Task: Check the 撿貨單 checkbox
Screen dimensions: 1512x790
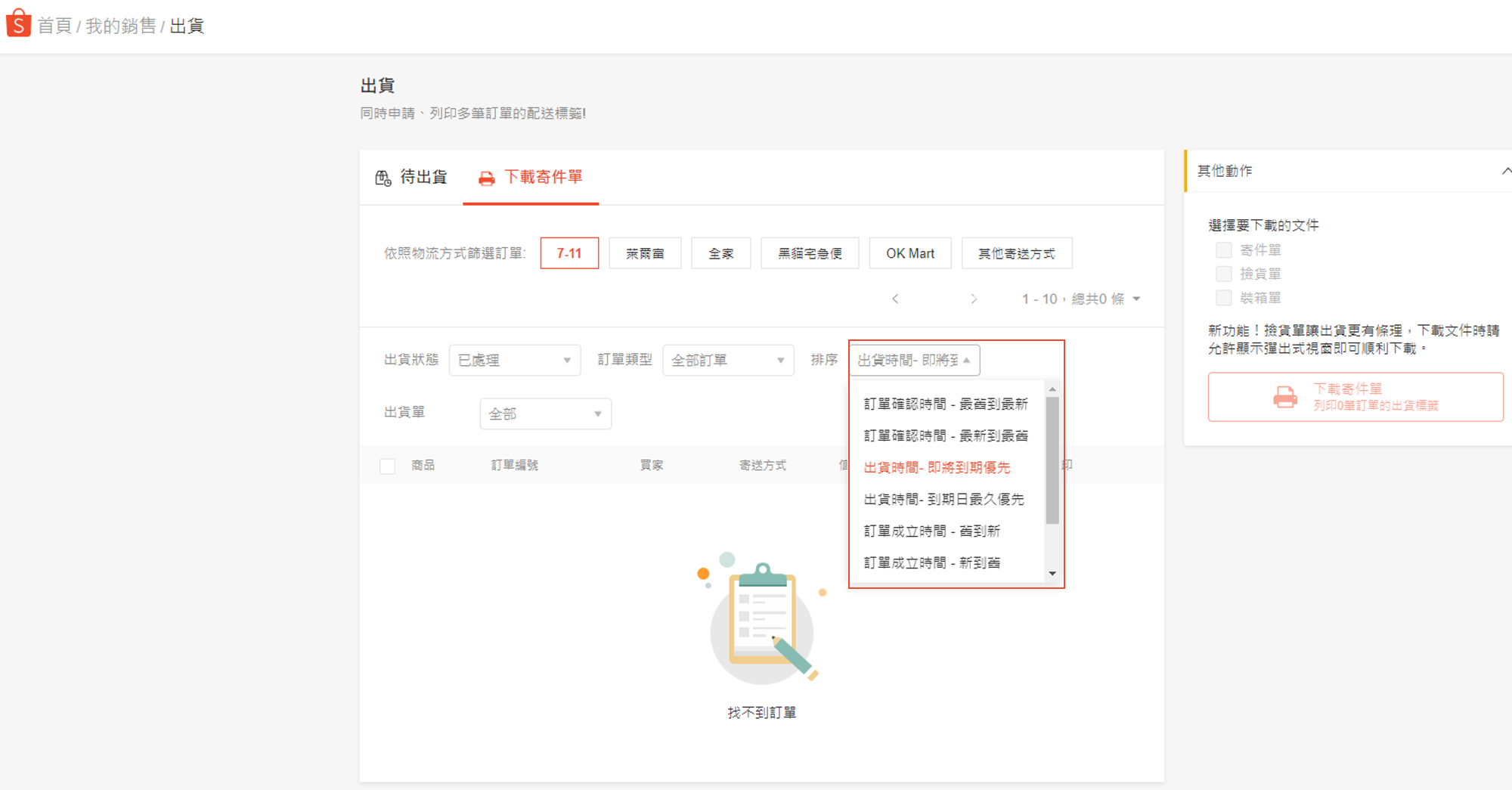Action: tap(1223, 274)
